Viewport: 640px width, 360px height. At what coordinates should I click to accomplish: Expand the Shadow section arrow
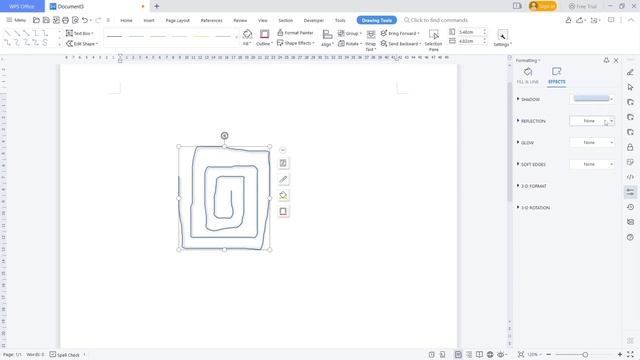click(x=518, y=99)
